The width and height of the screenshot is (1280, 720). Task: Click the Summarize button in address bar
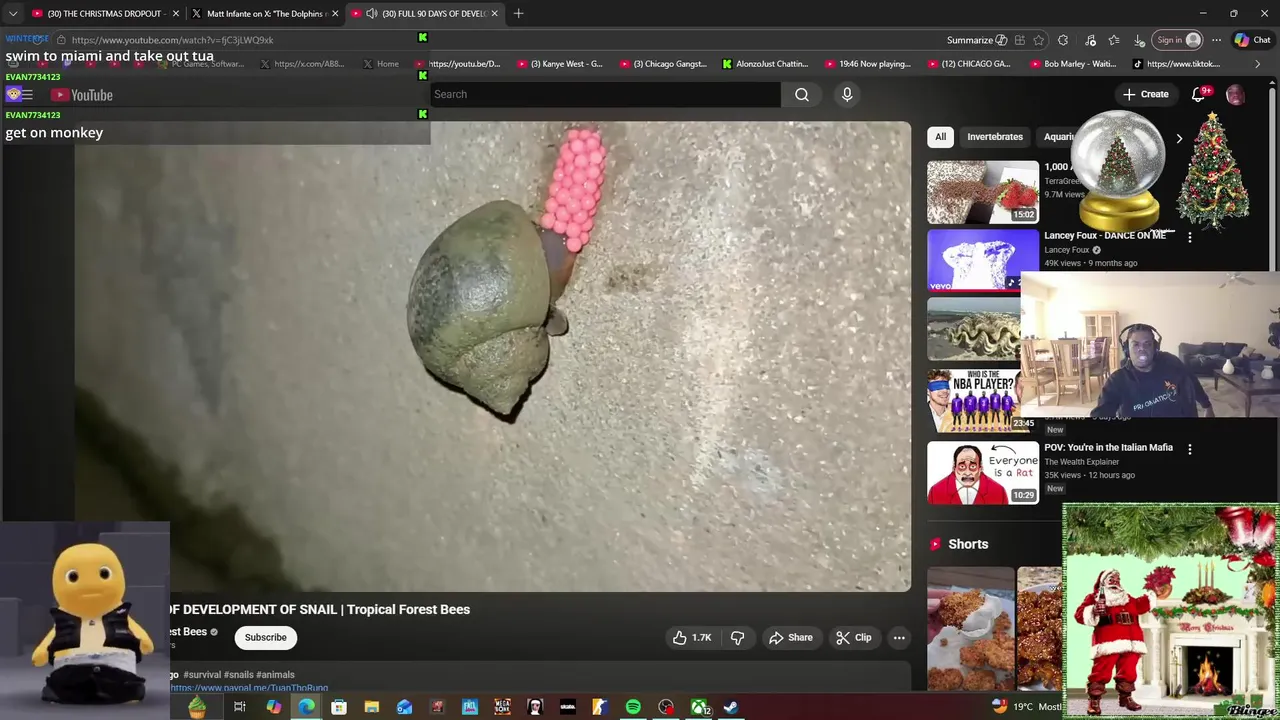(977, 40)
